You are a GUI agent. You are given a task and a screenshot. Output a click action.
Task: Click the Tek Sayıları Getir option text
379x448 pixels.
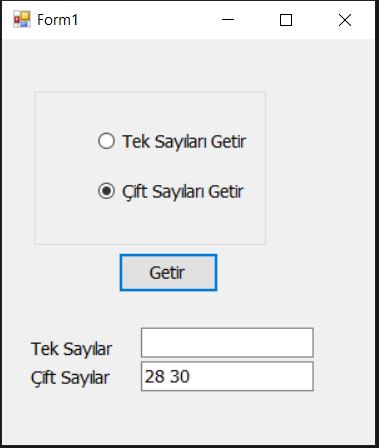[x=184, y=141]
